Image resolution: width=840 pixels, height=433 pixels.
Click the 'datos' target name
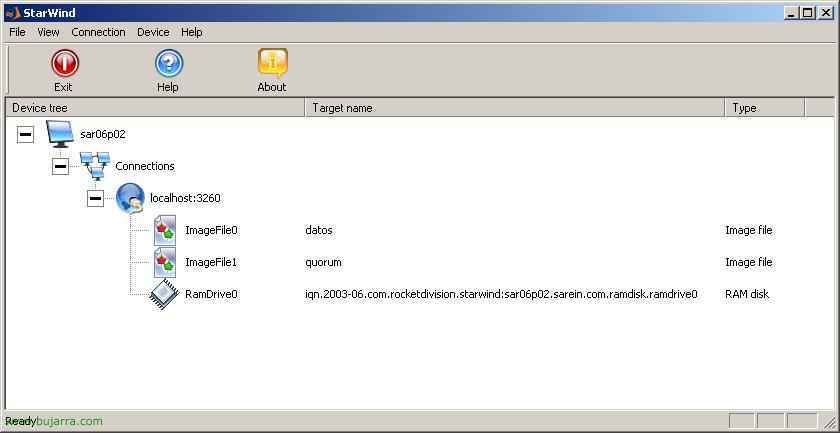(319, 230)
